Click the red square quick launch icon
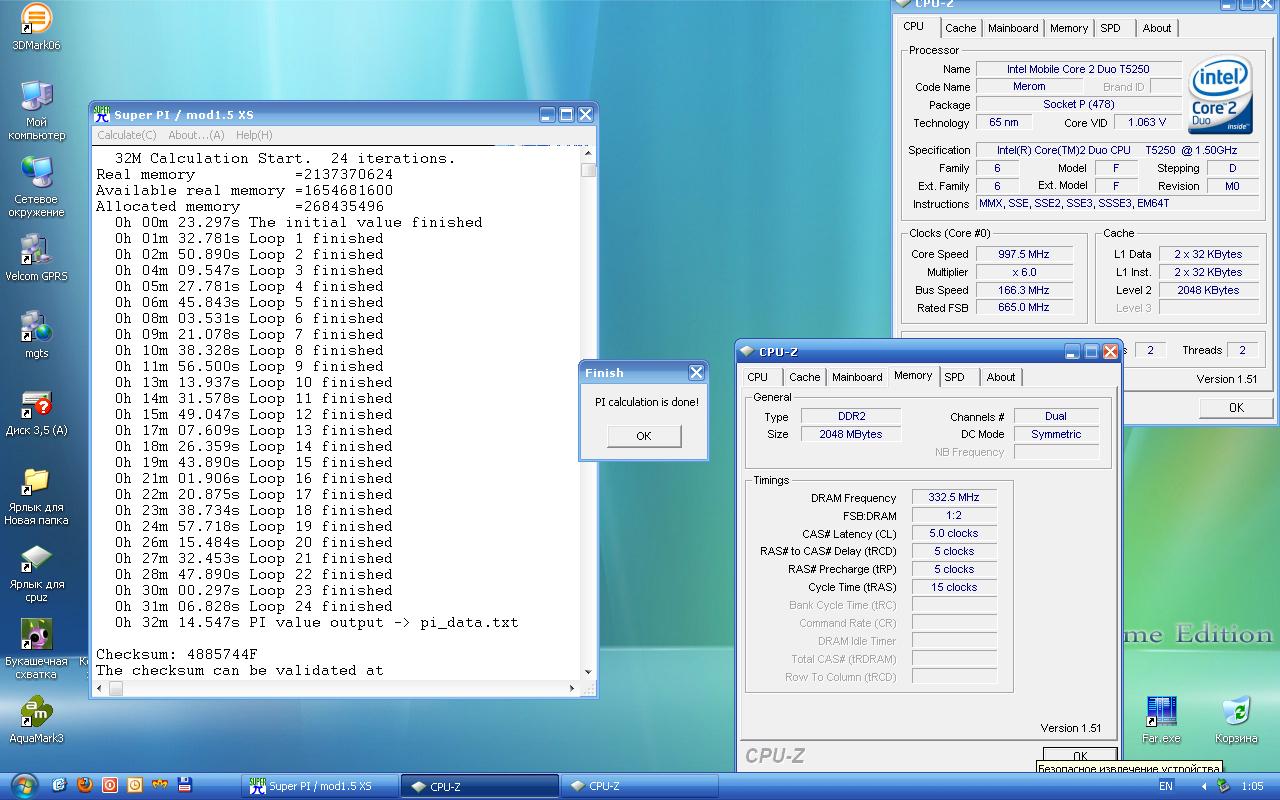This screenshot has width=1280, height=800. [110, 785]
